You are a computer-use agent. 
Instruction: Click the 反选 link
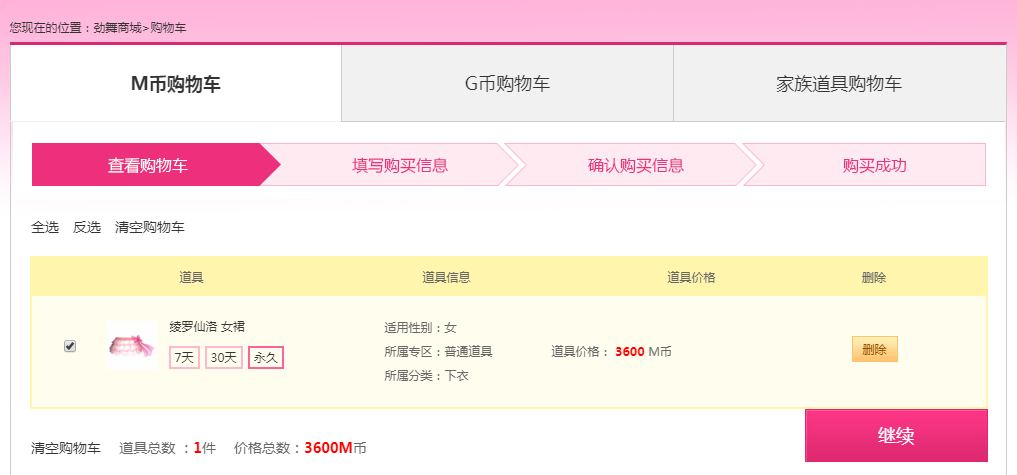(87, 227)
